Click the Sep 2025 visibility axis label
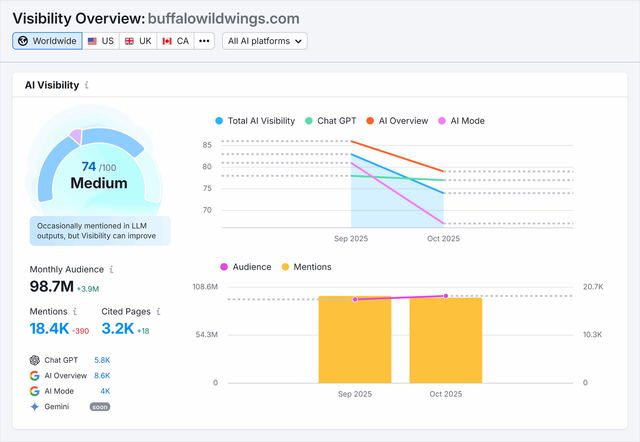The width and height of the screenshot is (640, 442). [x=351, y=239]
